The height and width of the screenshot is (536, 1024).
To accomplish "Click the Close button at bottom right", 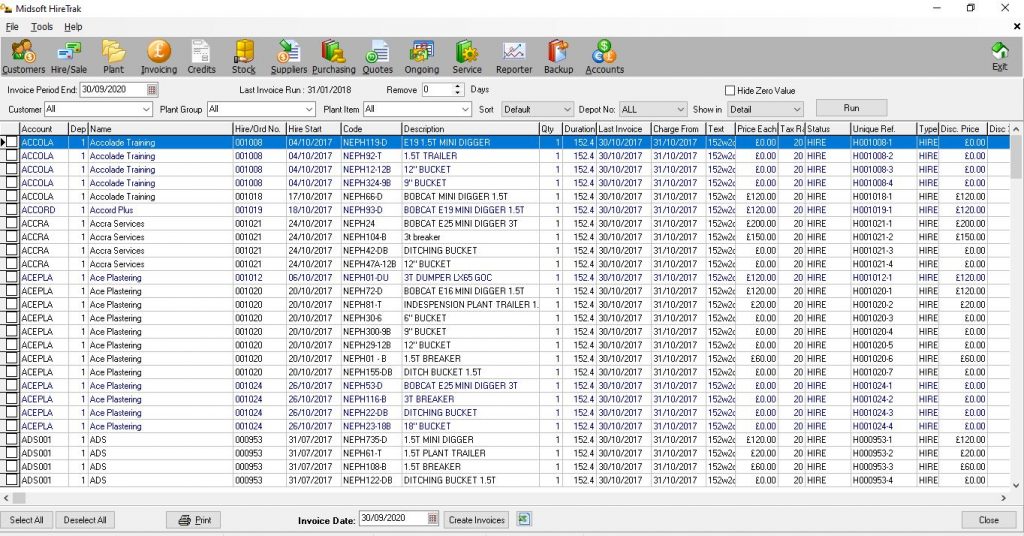I will coord(988,520).
